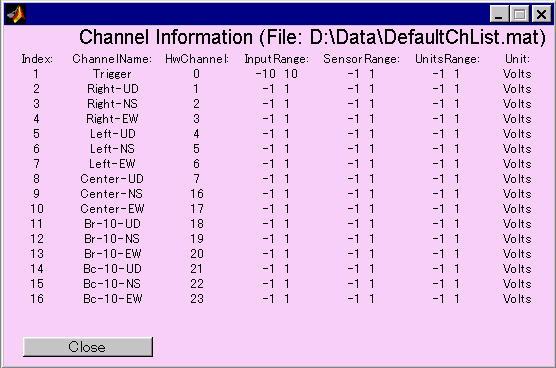The image size is (556, 368).
Task: Click the UnitsRange: column header
Action: tap(447, 59)
